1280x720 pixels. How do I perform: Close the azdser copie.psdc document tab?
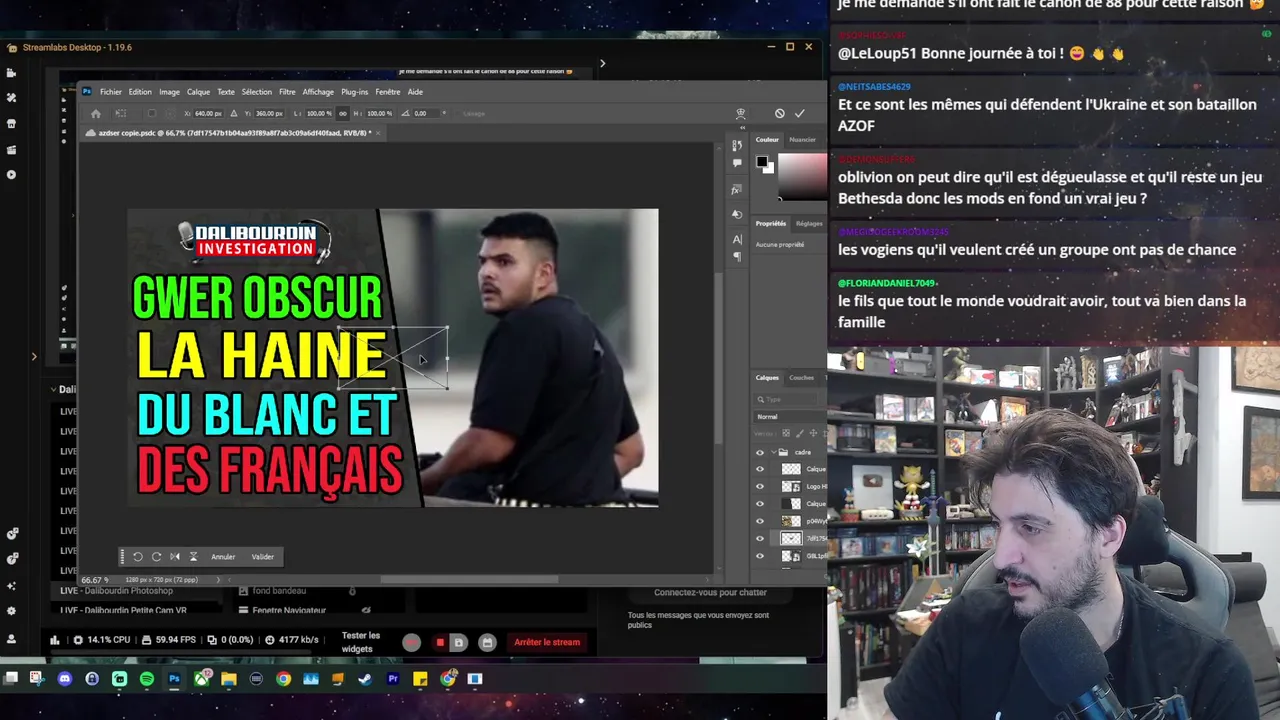tap(378, 133)
